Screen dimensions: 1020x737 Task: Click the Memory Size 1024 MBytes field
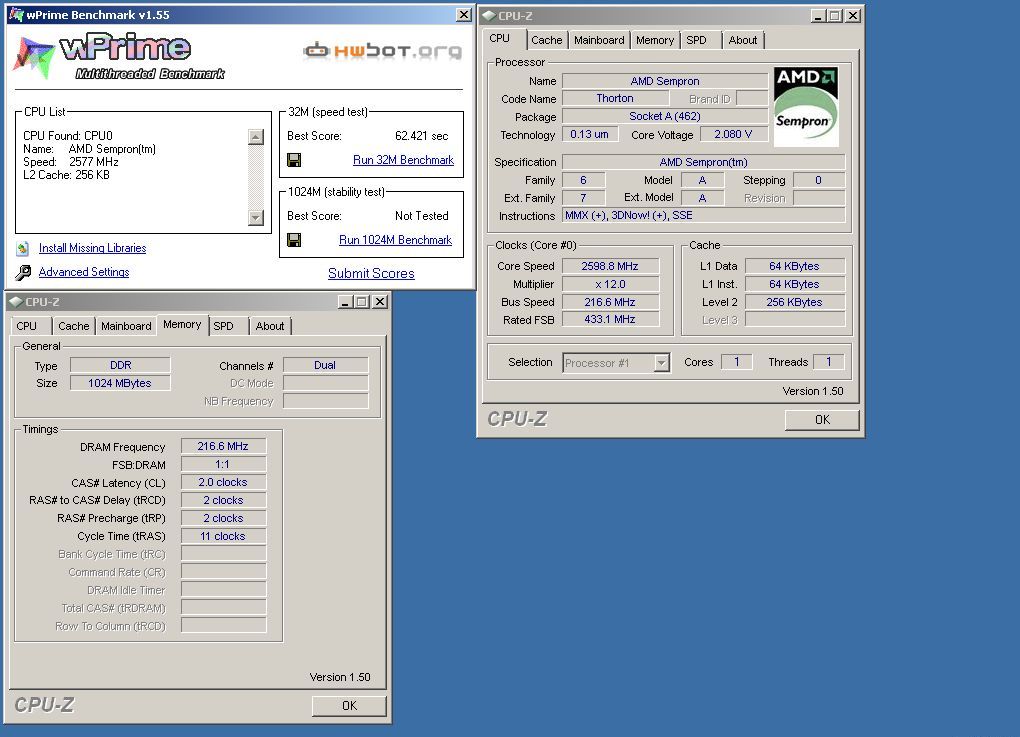(120, 383)
